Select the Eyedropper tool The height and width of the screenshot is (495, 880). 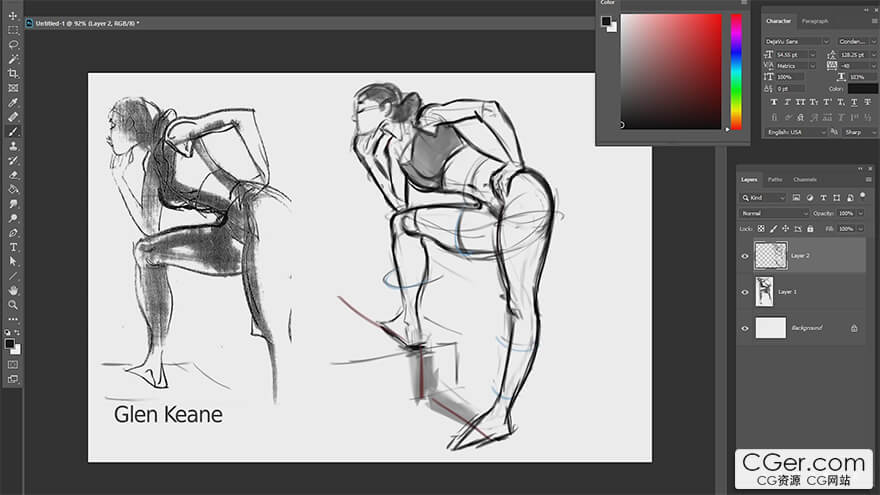click(13, 103)
